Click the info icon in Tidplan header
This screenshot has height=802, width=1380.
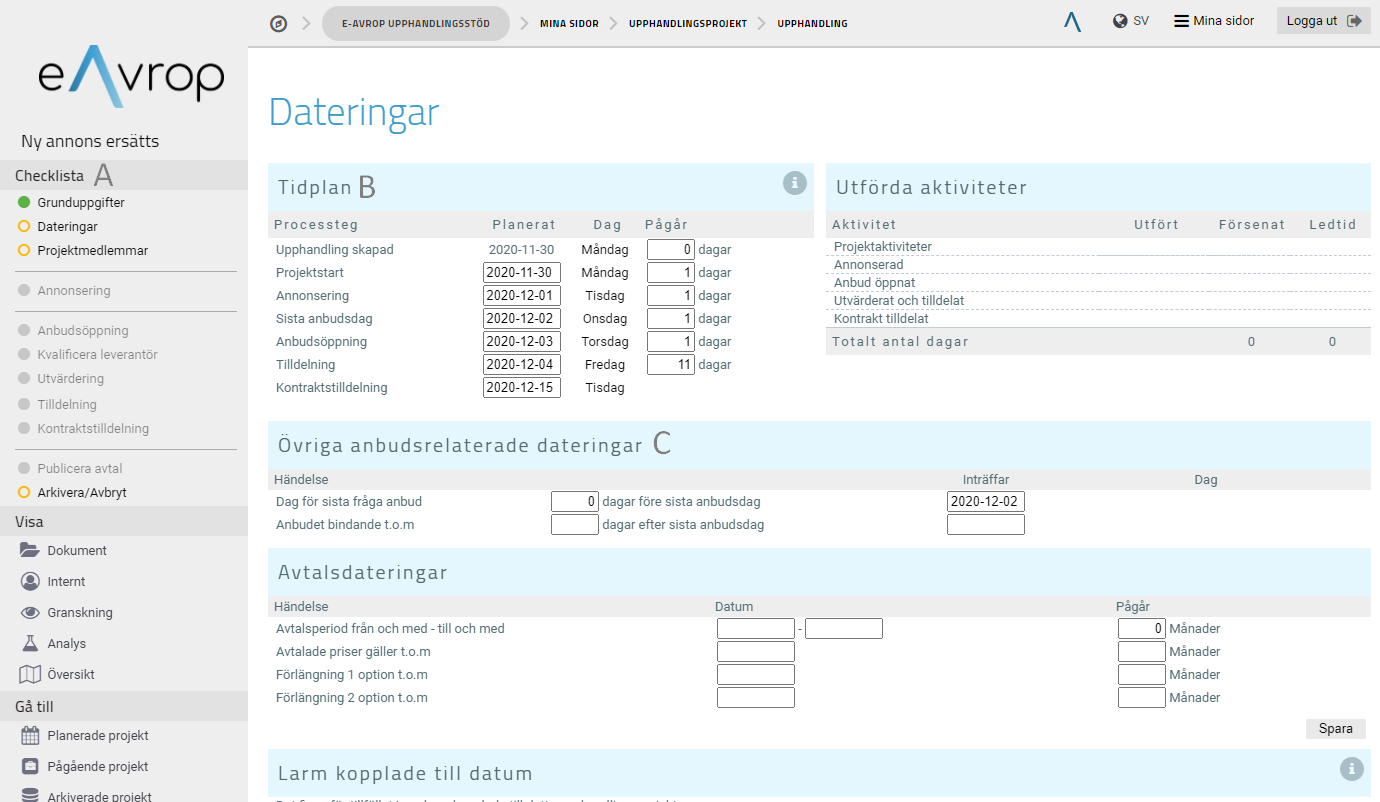pos(794,183)
